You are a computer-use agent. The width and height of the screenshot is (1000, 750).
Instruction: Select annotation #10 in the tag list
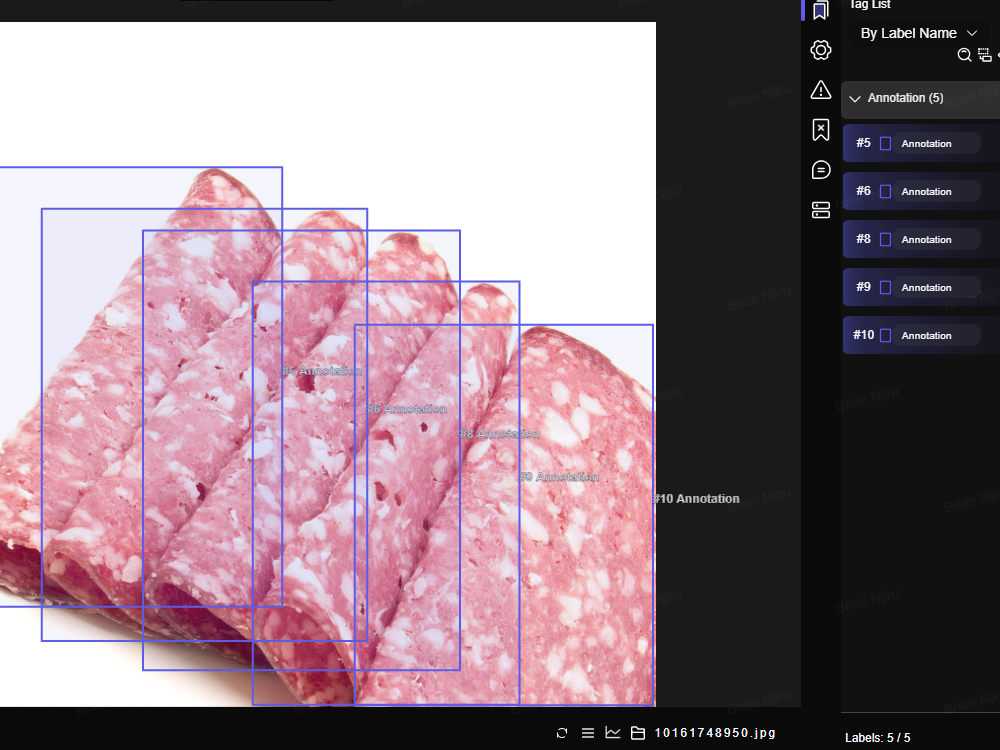921,335
